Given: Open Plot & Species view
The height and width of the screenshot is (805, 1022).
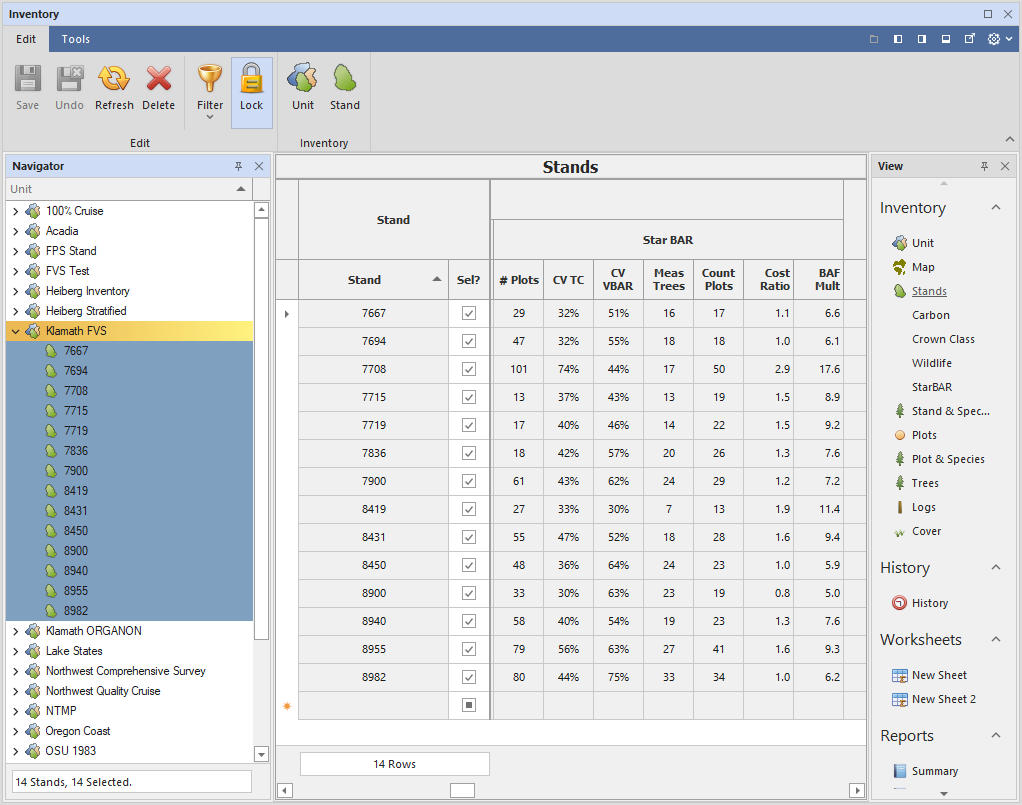Looking at the screenshot, I should pos(948,460).
